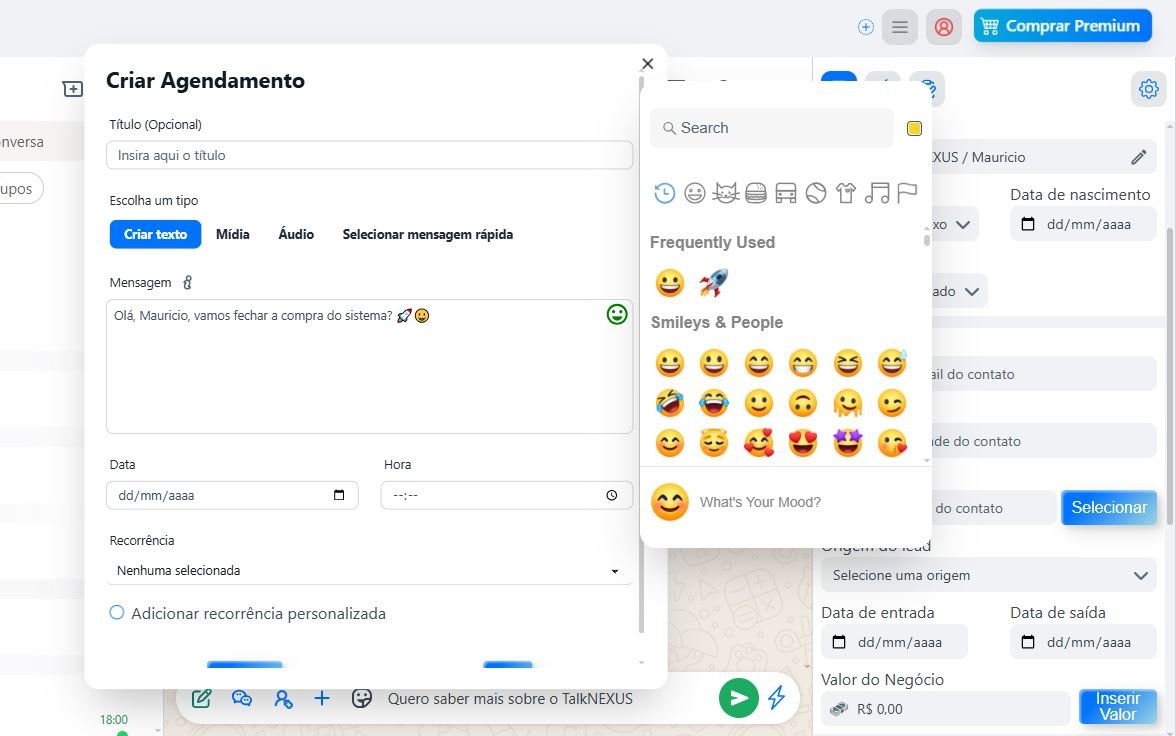This screenshot has height=736, width=1176.
Task: Open the user profile icon in header
Action: (943, 27)
